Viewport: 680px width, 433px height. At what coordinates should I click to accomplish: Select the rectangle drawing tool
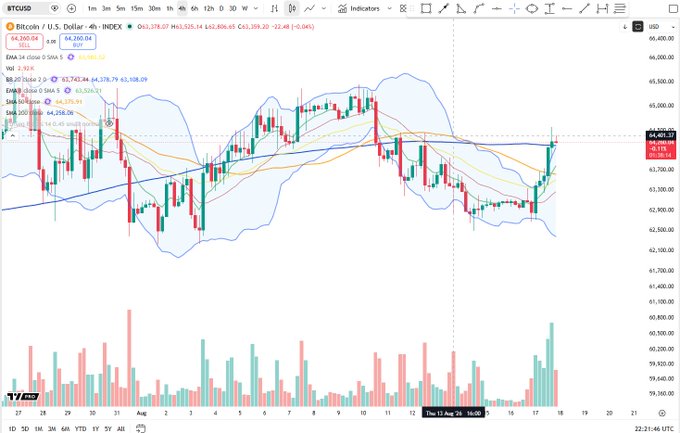[426, 8]
